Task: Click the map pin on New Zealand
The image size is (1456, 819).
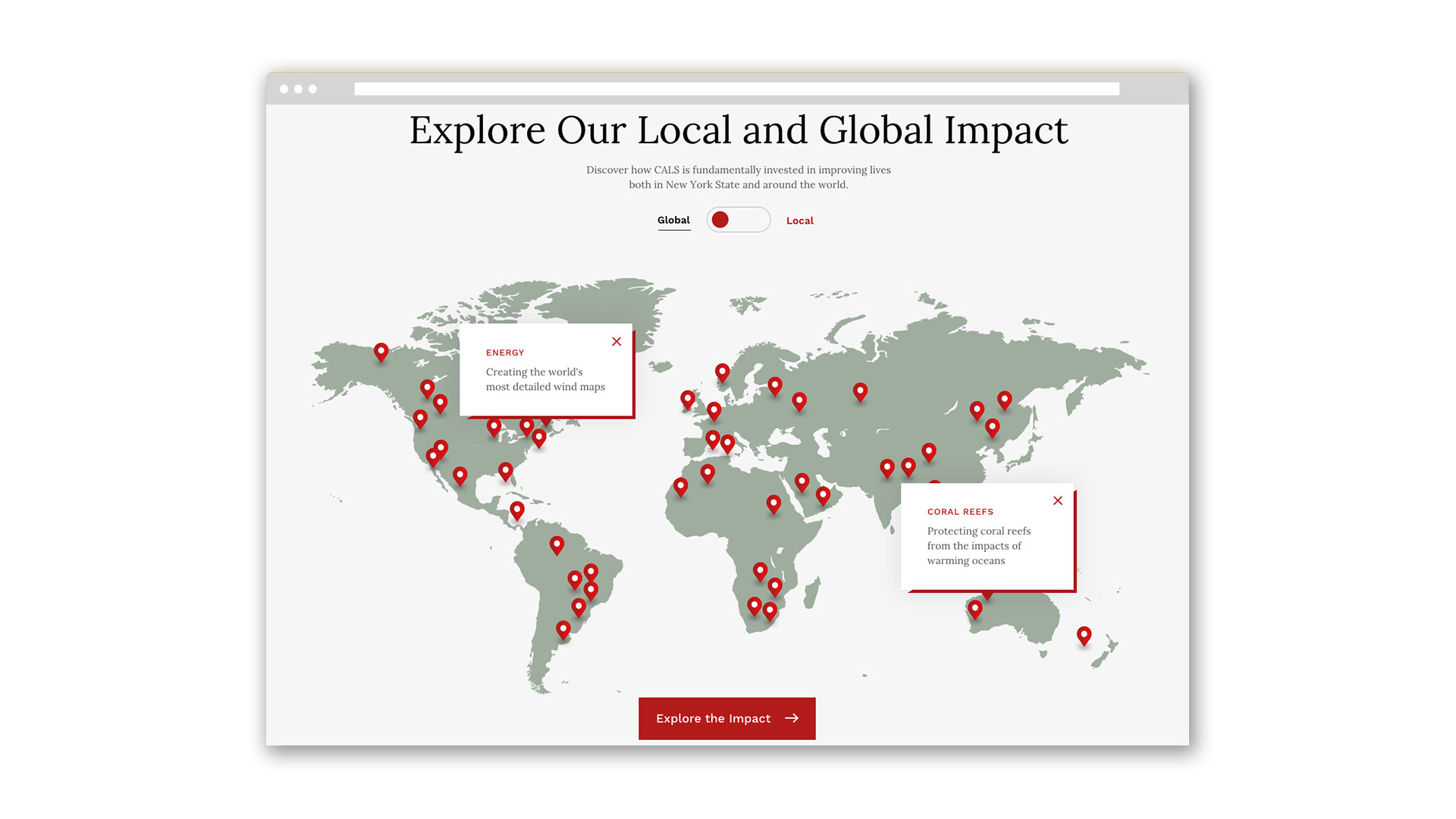Action: click(1084, 635)
